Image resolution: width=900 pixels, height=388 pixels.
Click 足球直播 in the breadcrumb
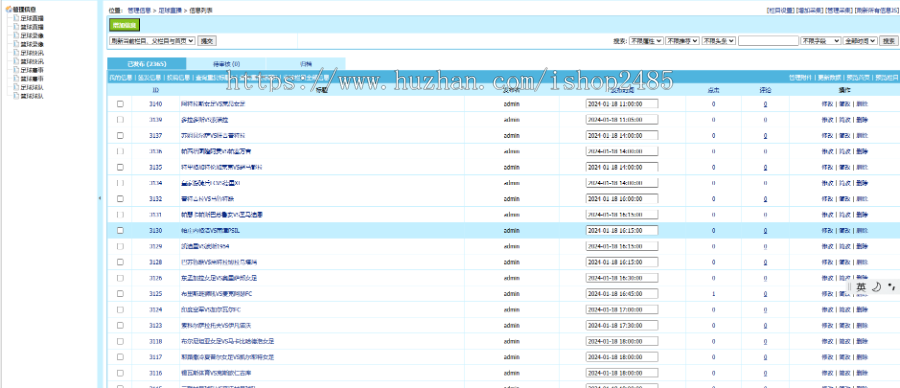169,10
